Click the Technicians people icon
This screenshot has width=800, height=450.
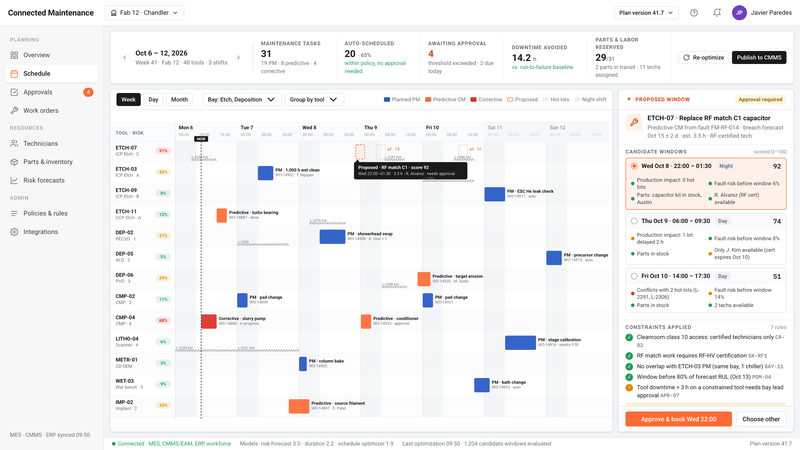point(14,143)
